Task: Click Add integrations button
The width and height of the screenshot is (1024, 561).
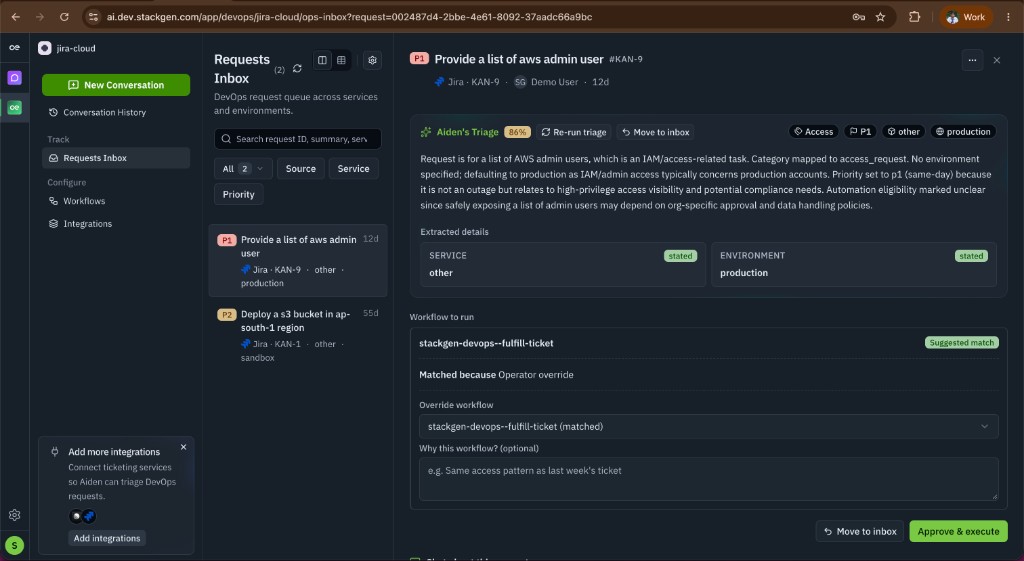Action: [107, 538]
